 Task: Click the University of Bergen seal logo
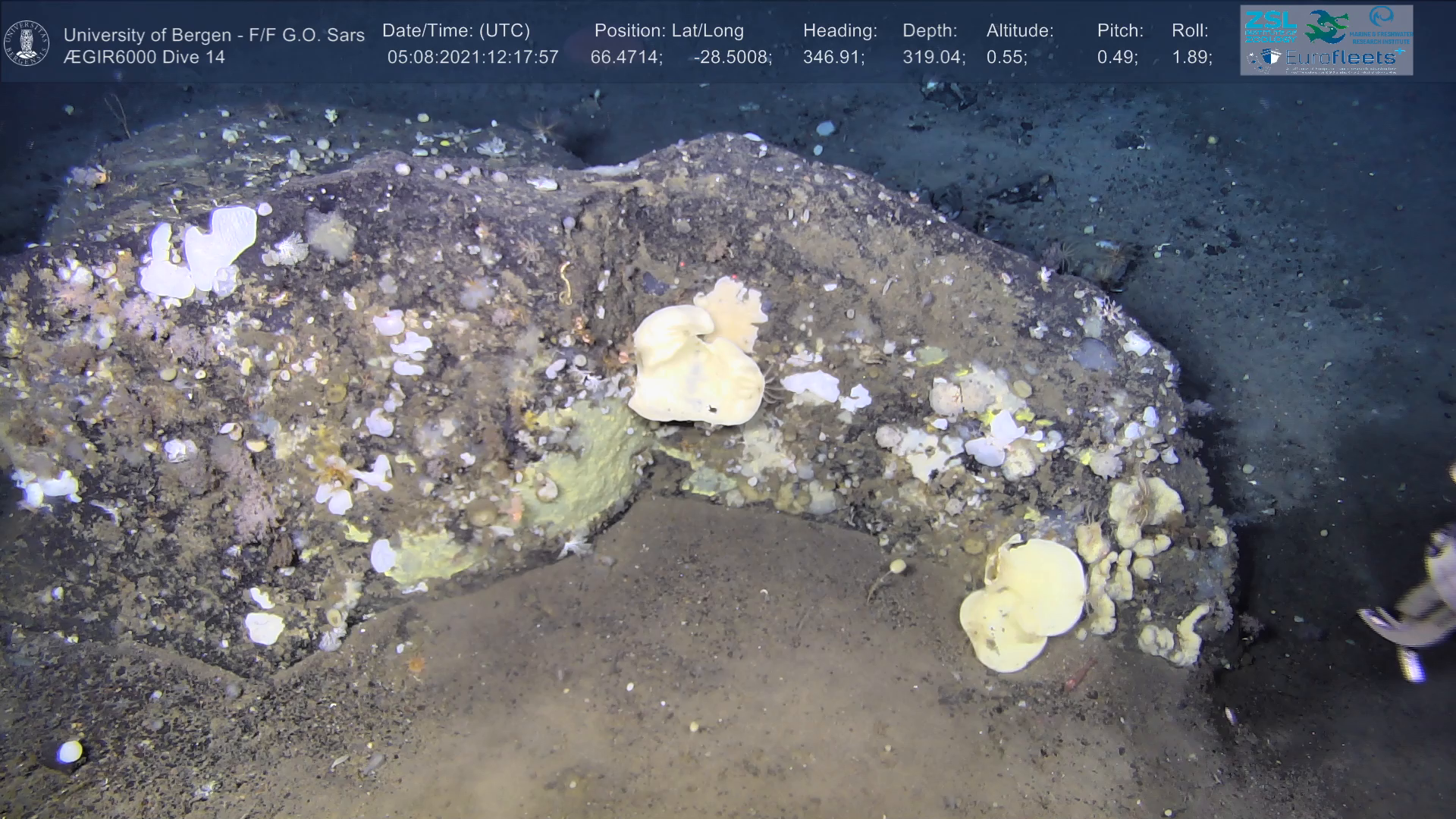point(27,43)
